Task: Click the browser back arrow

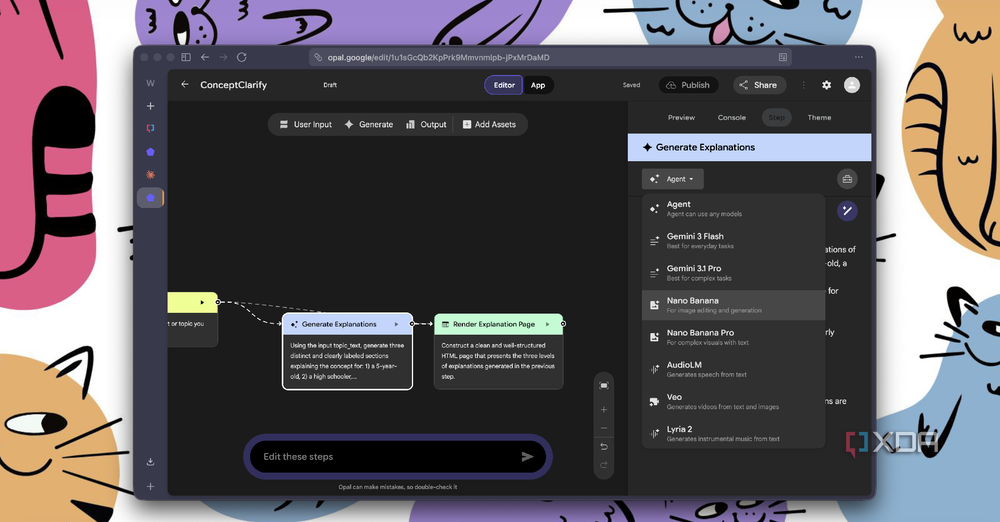Action: point(205,57)
